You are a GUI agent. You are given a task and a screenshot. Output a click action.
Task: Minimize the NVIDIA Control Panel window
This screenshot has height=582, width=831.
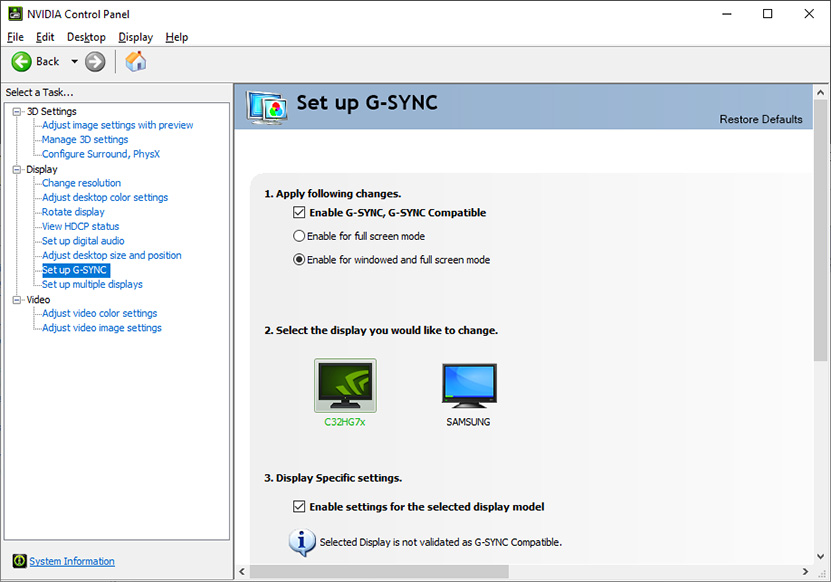[x=727, y=14]
